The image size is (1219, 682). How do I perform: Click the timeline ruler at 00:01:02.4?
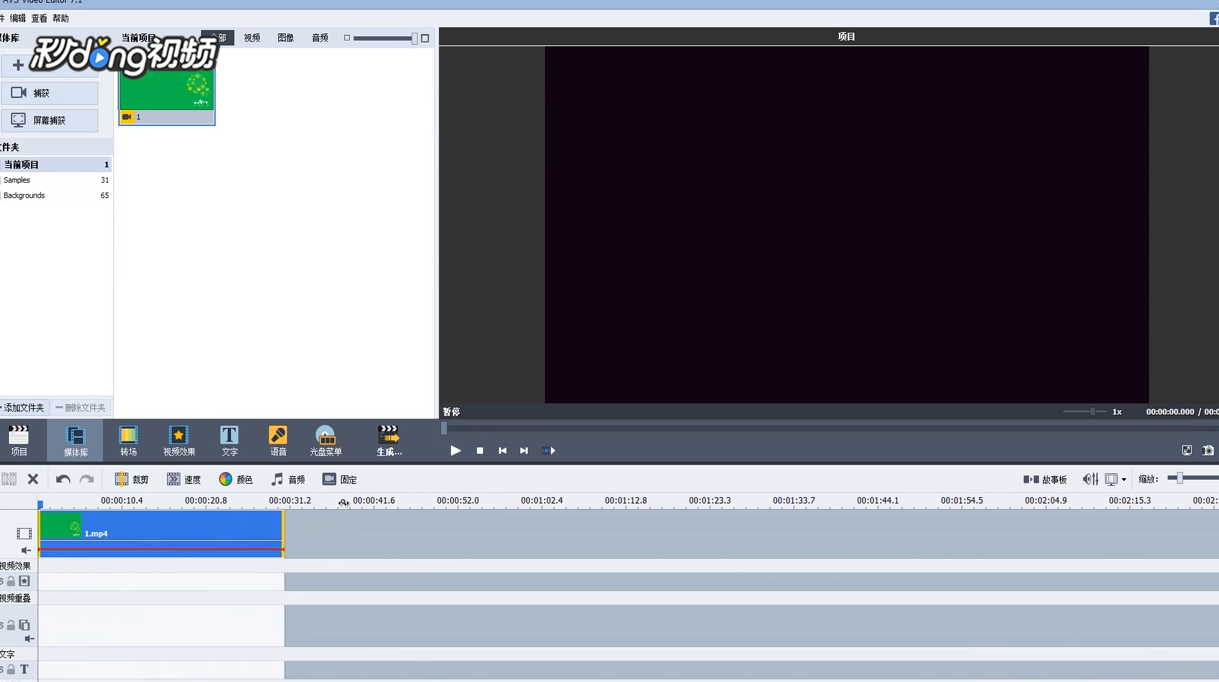tap(541, 501)
